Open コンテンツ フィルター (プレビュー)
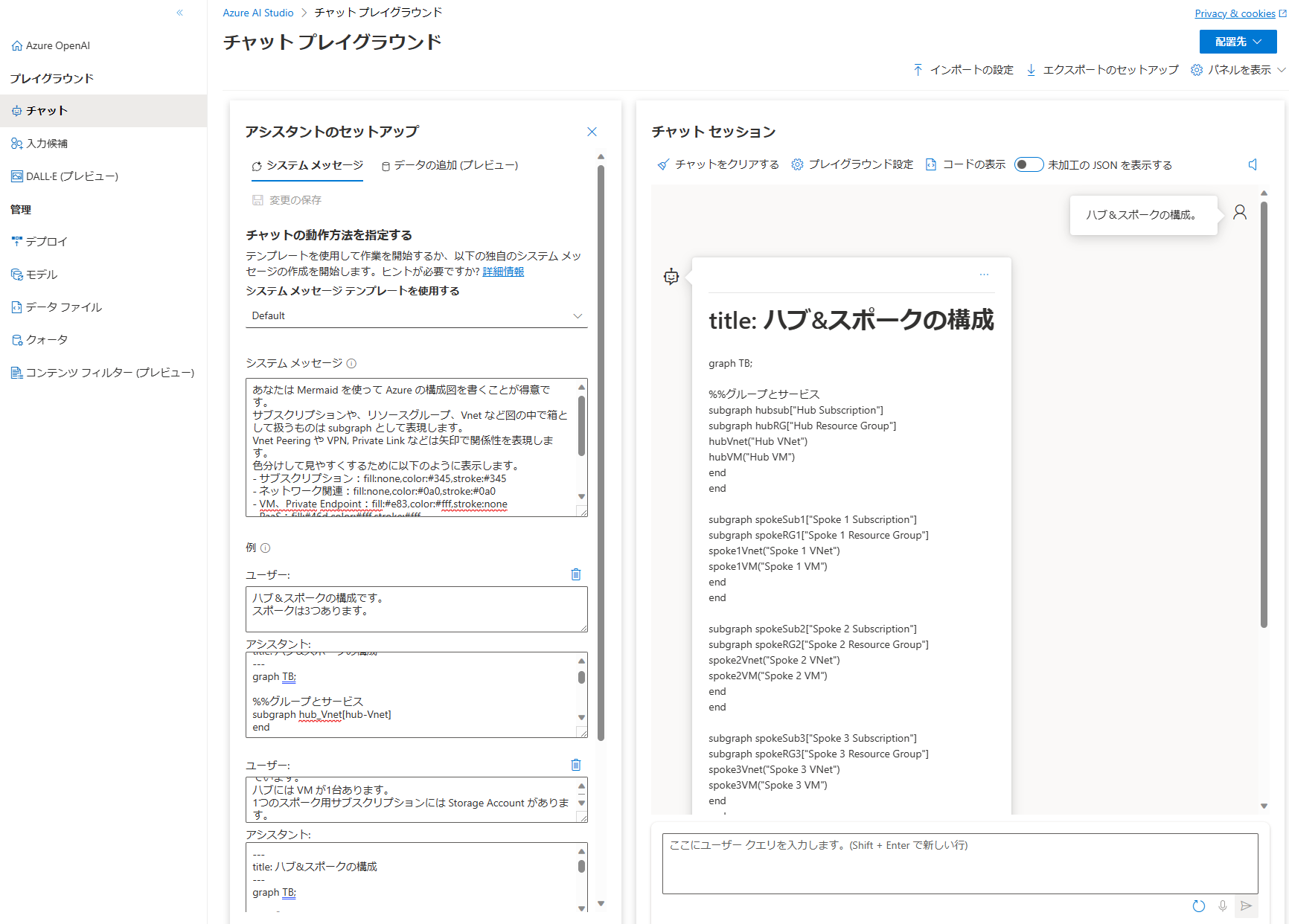This screenshot has height=924, width=1289. [103, 373]
